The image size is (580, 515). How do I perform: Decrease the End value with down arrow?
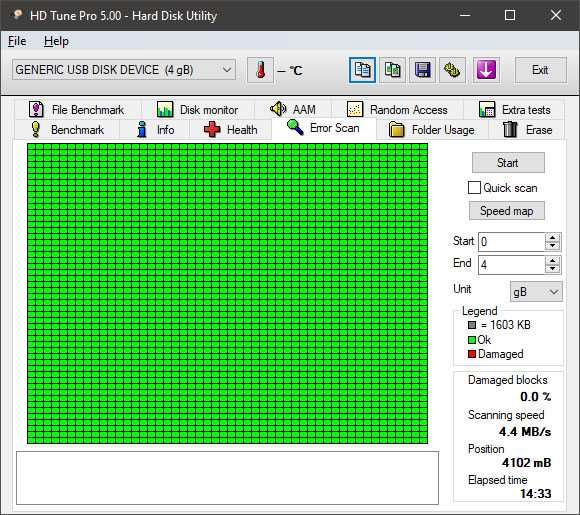click(x=552, y=269)
